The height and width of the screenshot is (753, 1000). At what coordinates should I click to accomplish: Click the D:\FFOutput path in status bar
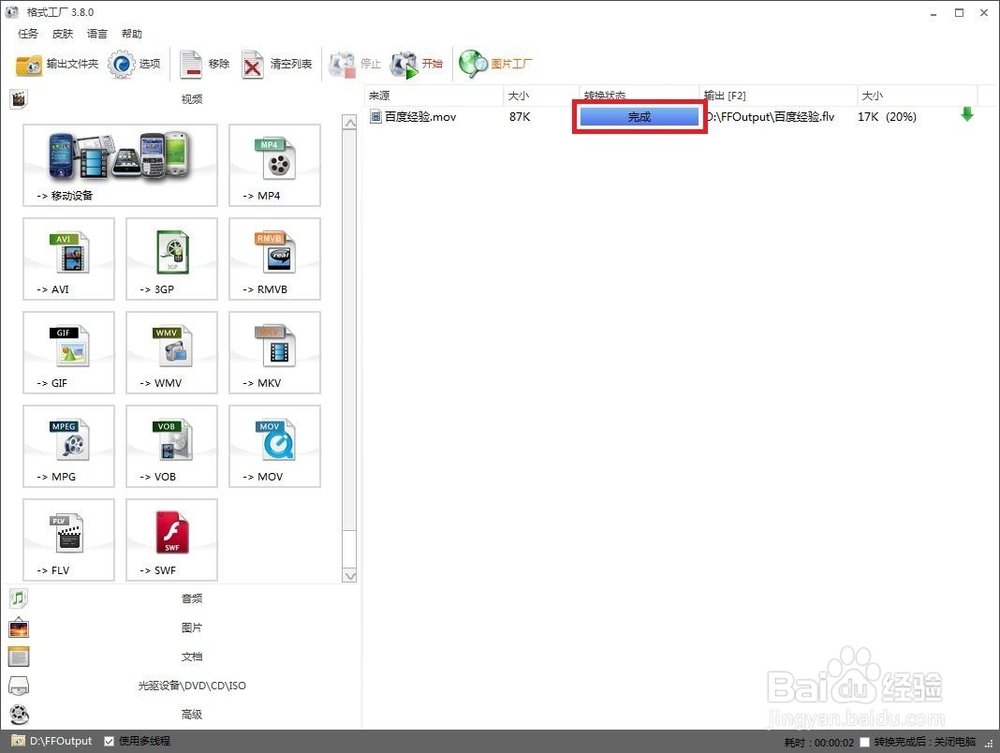61,741
